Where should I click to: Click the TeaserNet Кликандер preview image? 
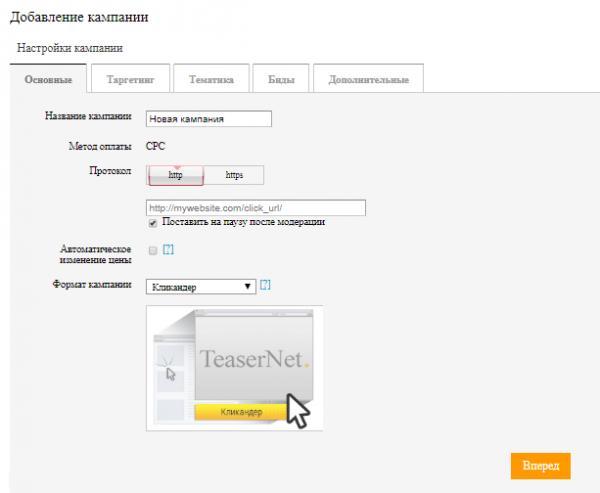click(x=235, y=368)
